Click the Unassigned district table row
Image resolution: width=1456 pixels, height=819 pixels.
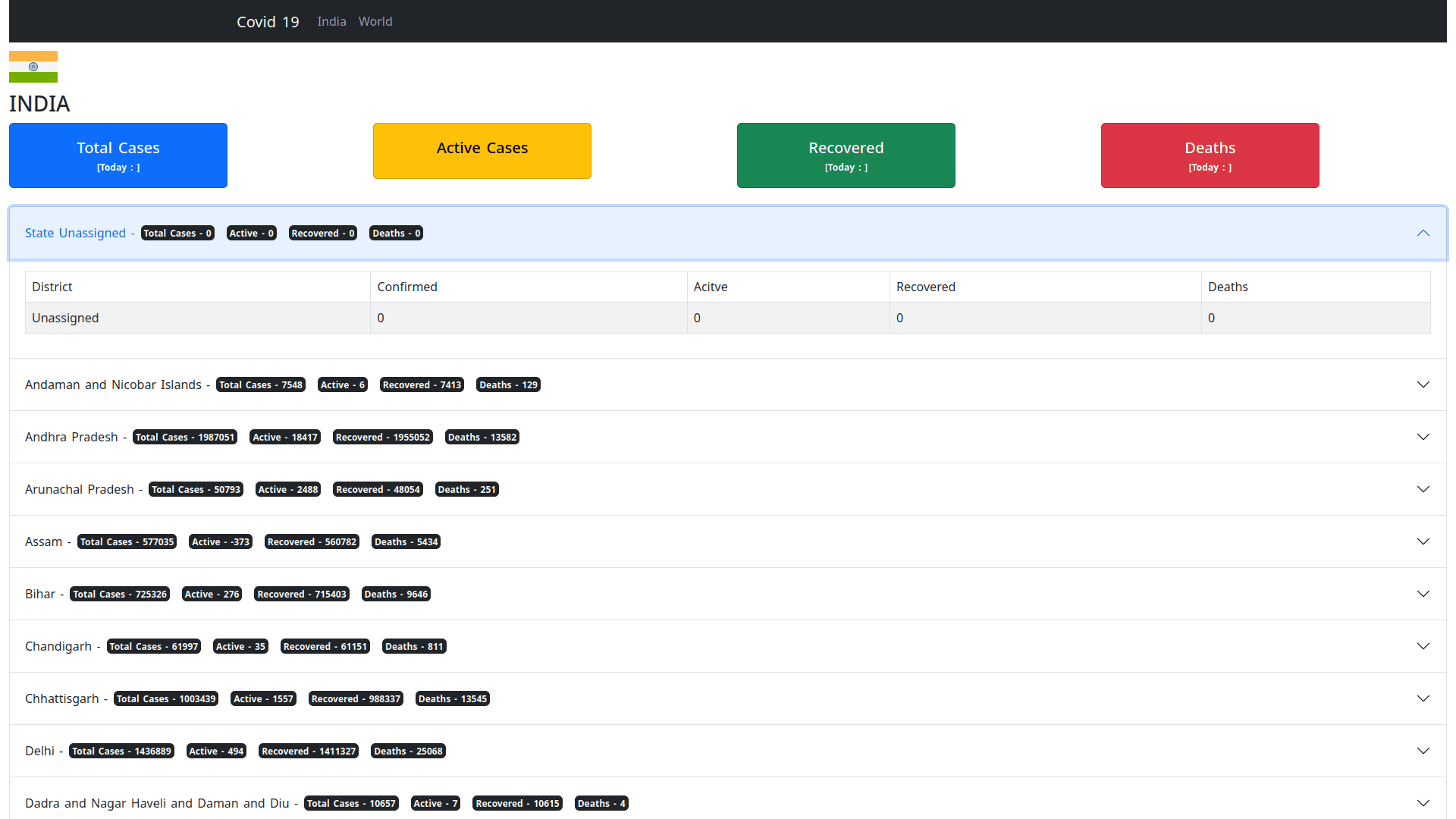(x=65, y=318)
